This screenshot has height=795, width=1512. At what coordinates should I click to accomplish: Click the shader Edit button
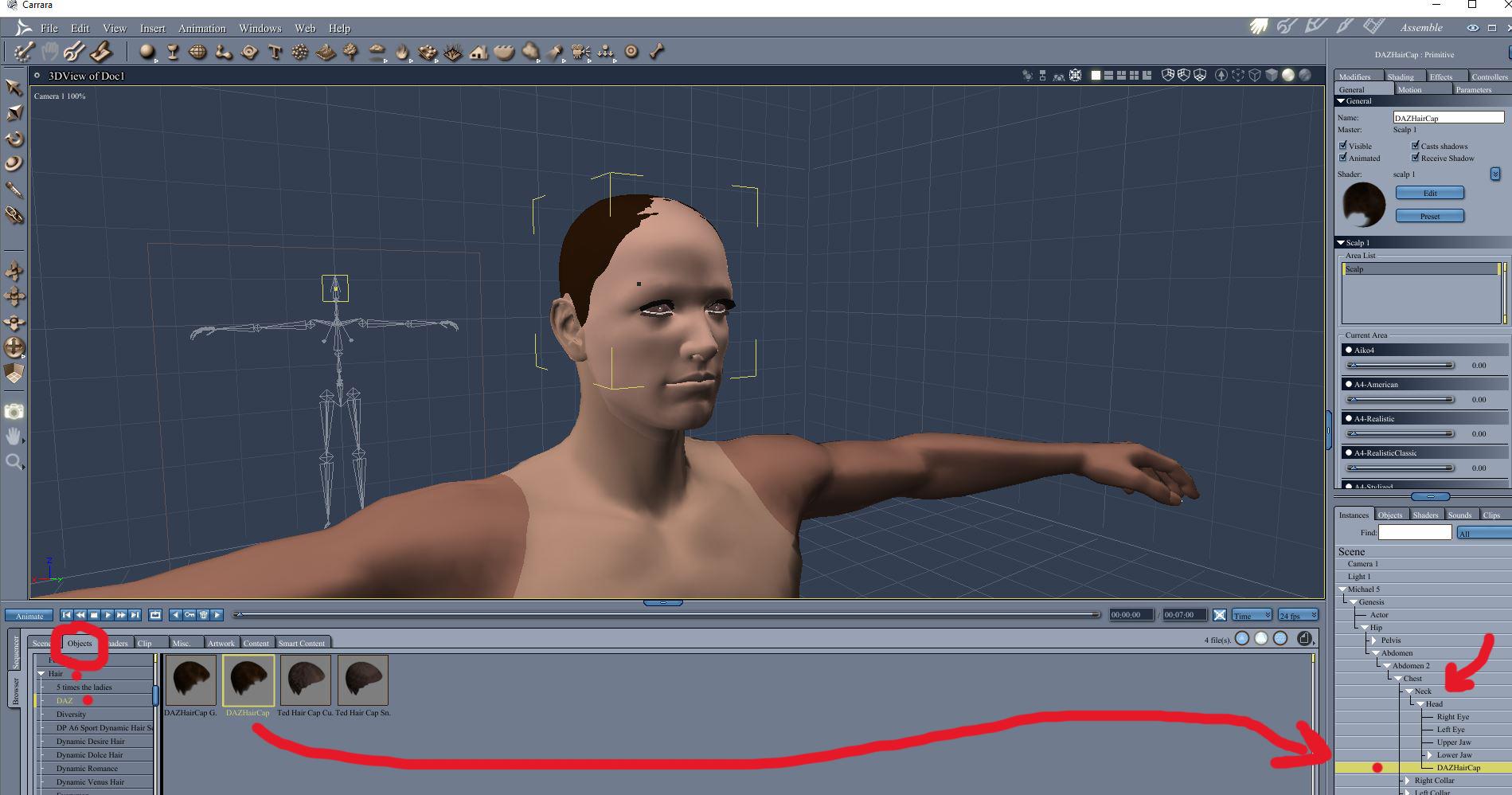1430,193
